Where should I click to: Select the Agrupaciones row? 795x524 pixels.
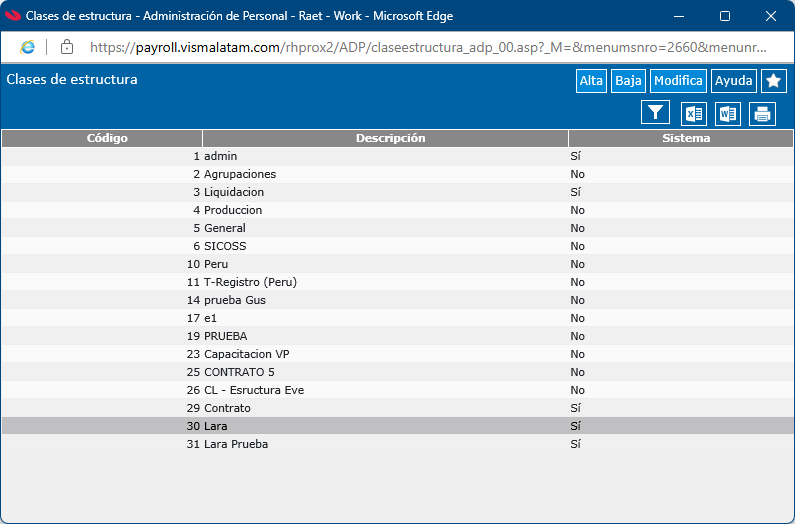398,174
